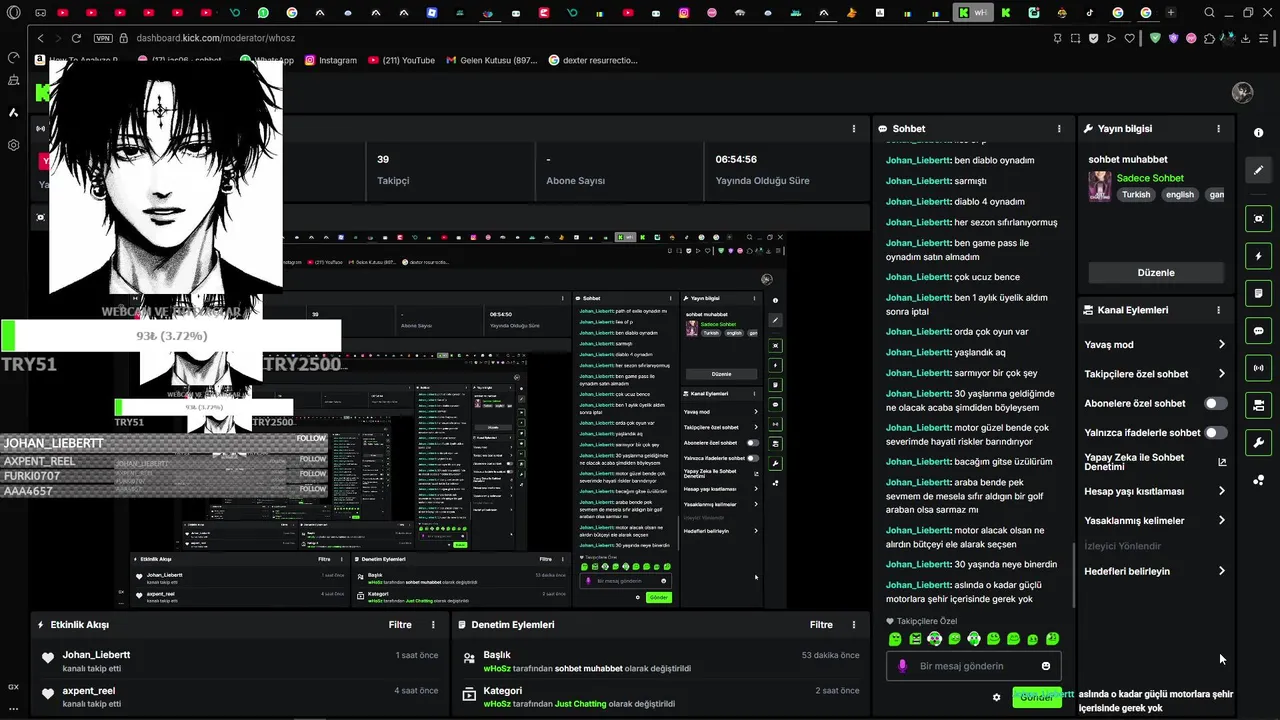Click the VPN badge in address bar
This screenshot has width=1280, height=720.
(103, 38)
